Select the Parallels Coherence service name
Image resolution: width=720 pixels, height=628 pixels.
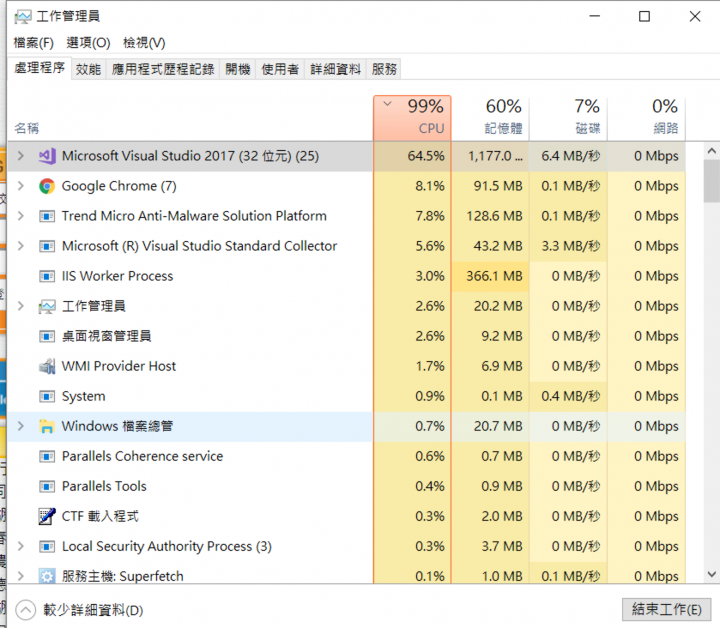click(x=142, y=456)
